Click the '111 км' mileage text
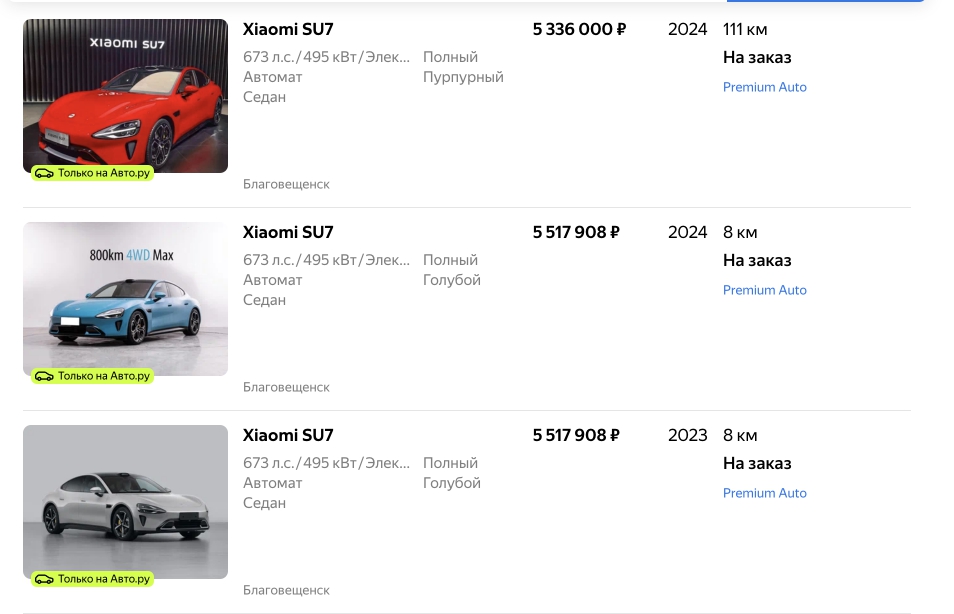The height and width of the screenshot is (614, 954). pos(745,29)
